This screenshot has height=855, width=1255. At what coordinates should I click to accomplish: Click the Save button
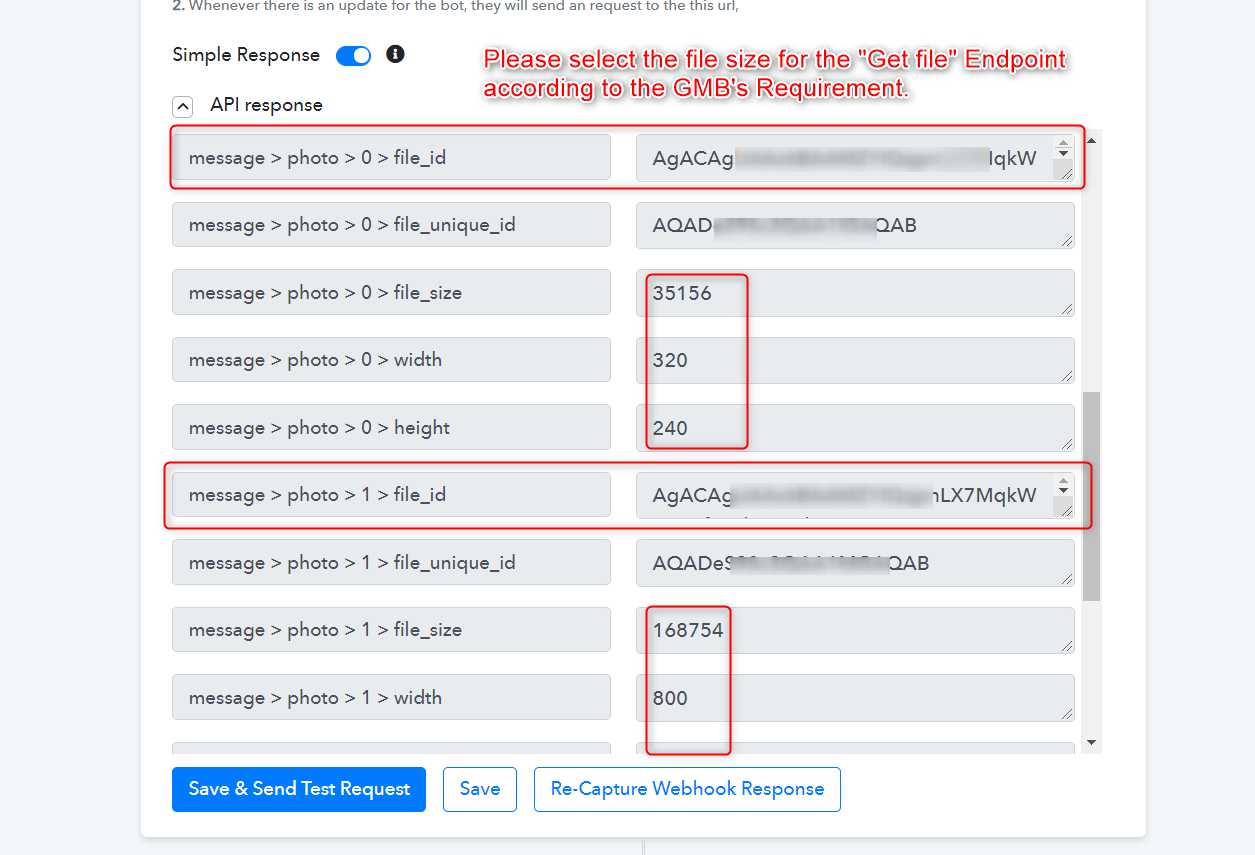(480, 789)
